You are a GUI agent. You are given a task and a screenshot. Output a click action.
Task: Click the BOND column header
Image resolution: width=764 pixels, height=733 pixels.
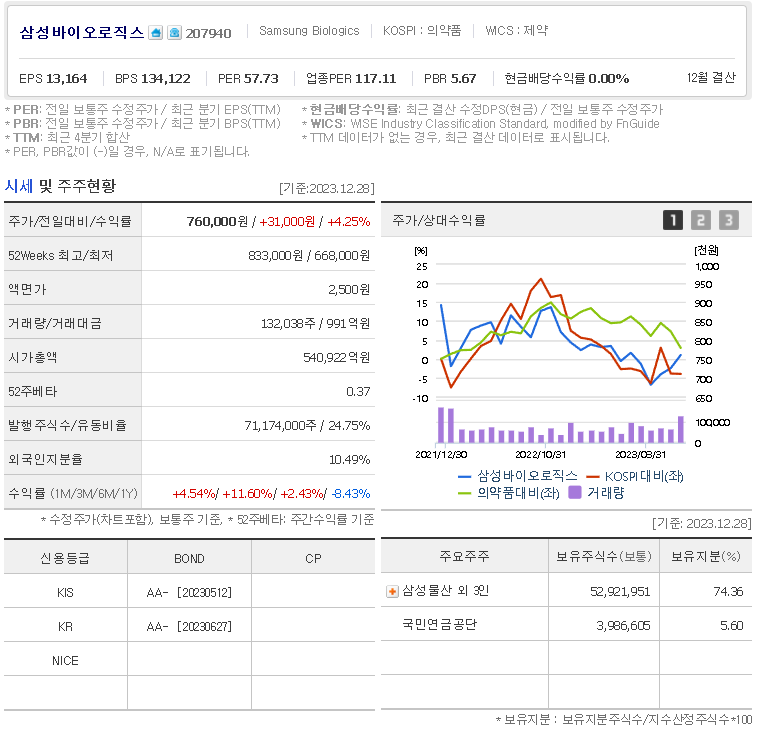(x=189, y=559)
